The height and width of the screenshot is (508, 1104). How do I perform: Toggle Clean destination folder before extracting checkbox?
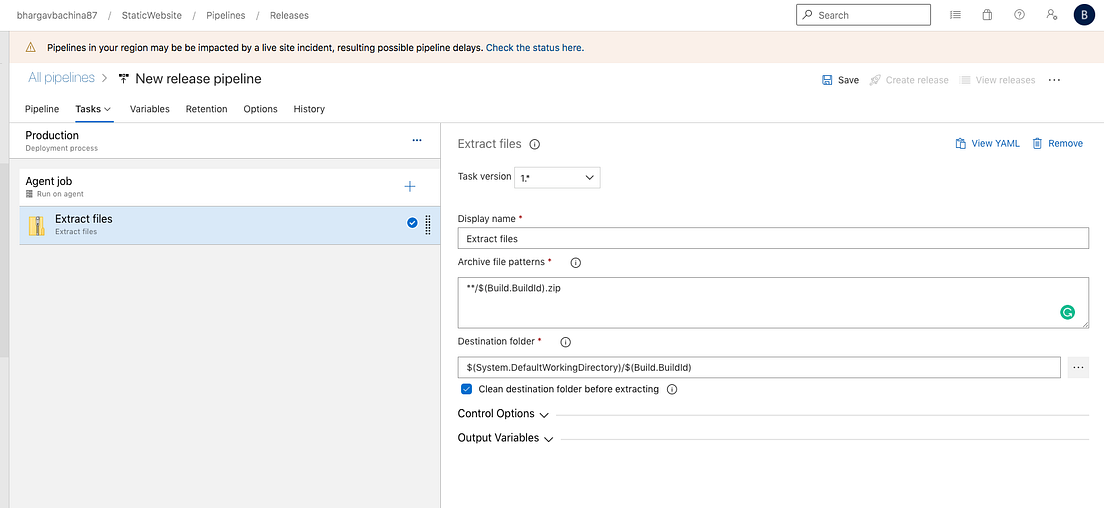pyautogui.click(x=466, y=389)
